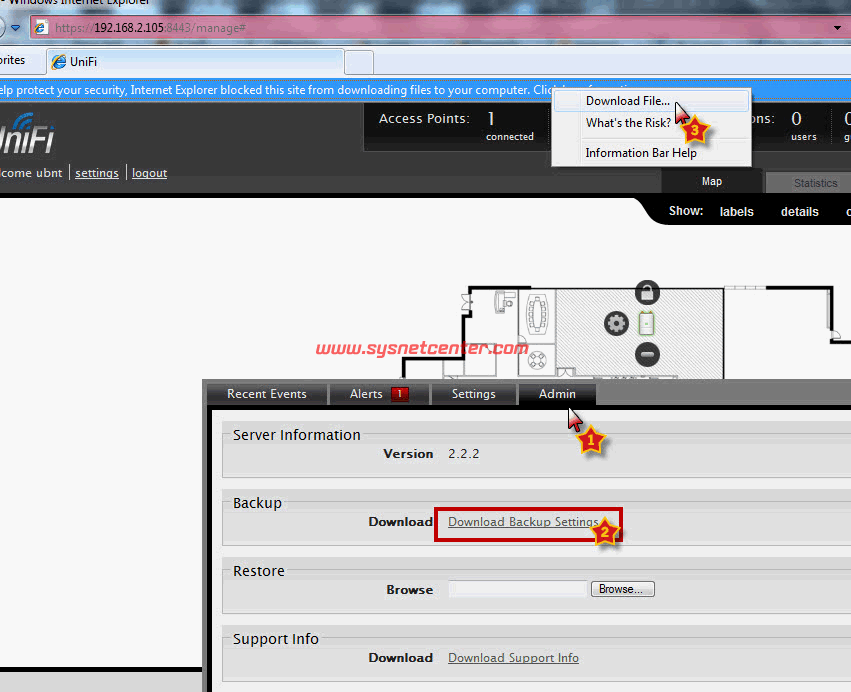
Task: Click the unlock padlock icon above the access point
Action: 647,293
